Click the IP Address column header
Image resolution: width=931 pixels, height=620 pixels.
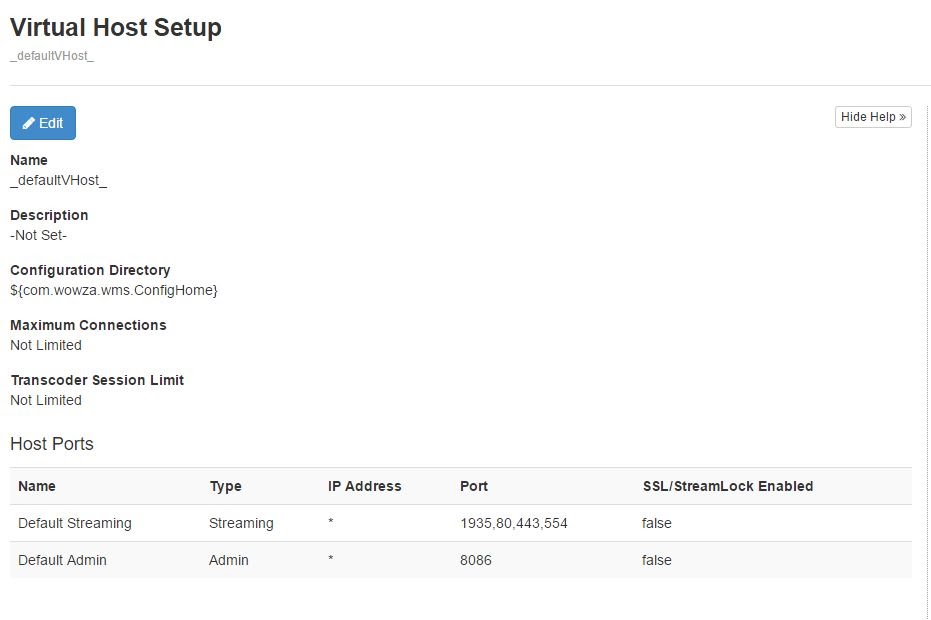(364, 486)
